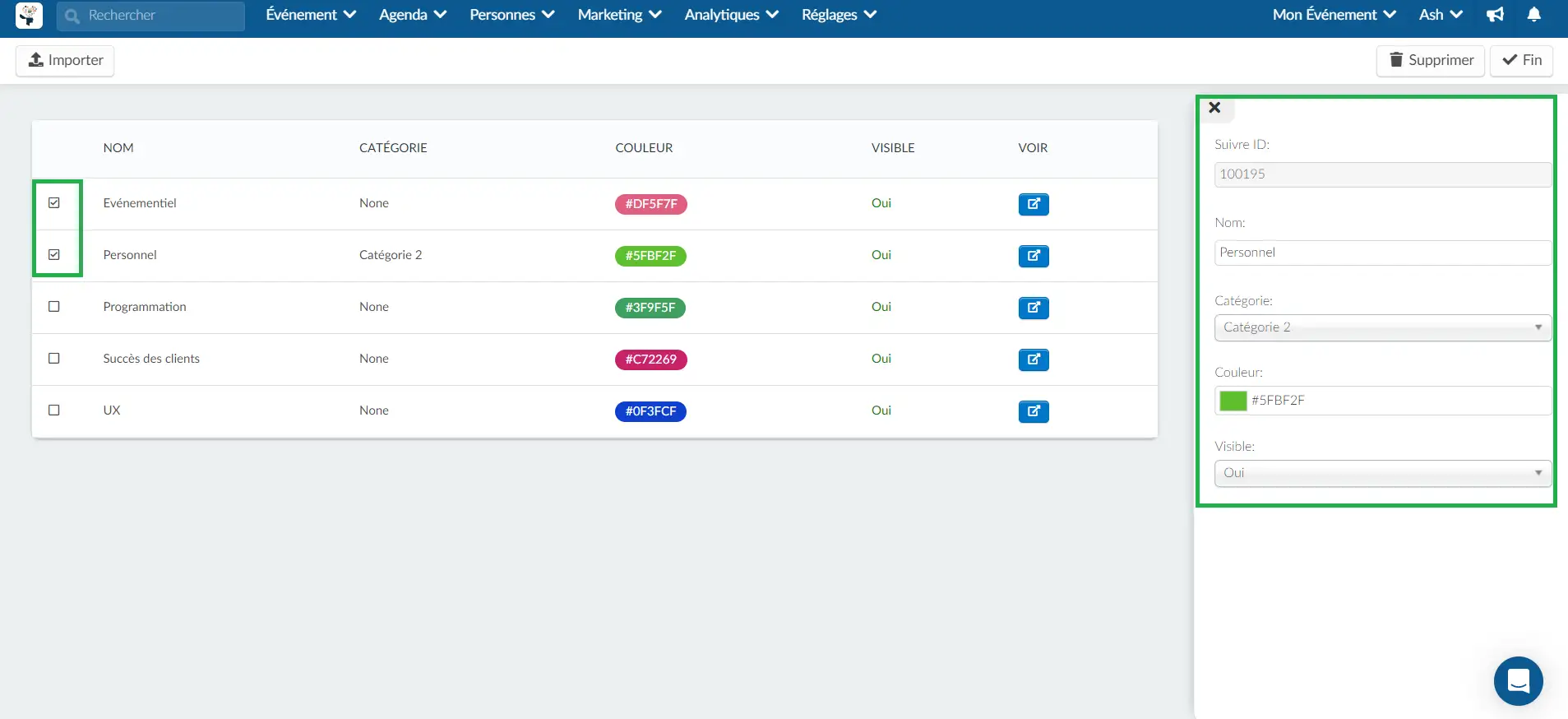Screen dimensions: 1568x719
Task: Click the green color swatch in Couleur field
Action: 1233,401
